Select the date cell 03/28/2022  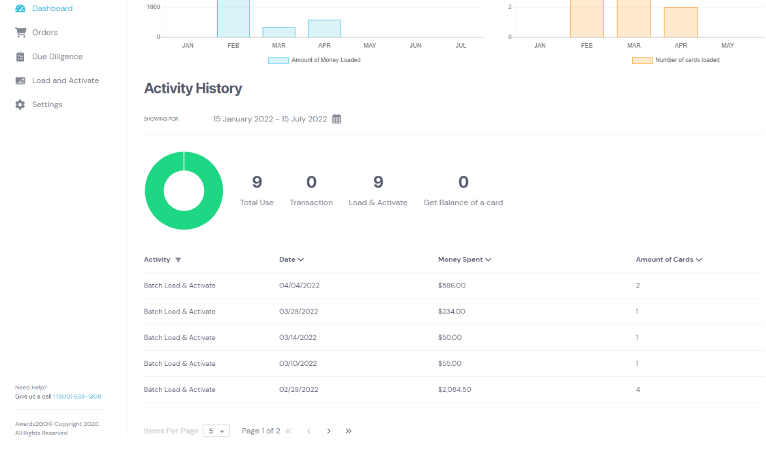point(298,312)
